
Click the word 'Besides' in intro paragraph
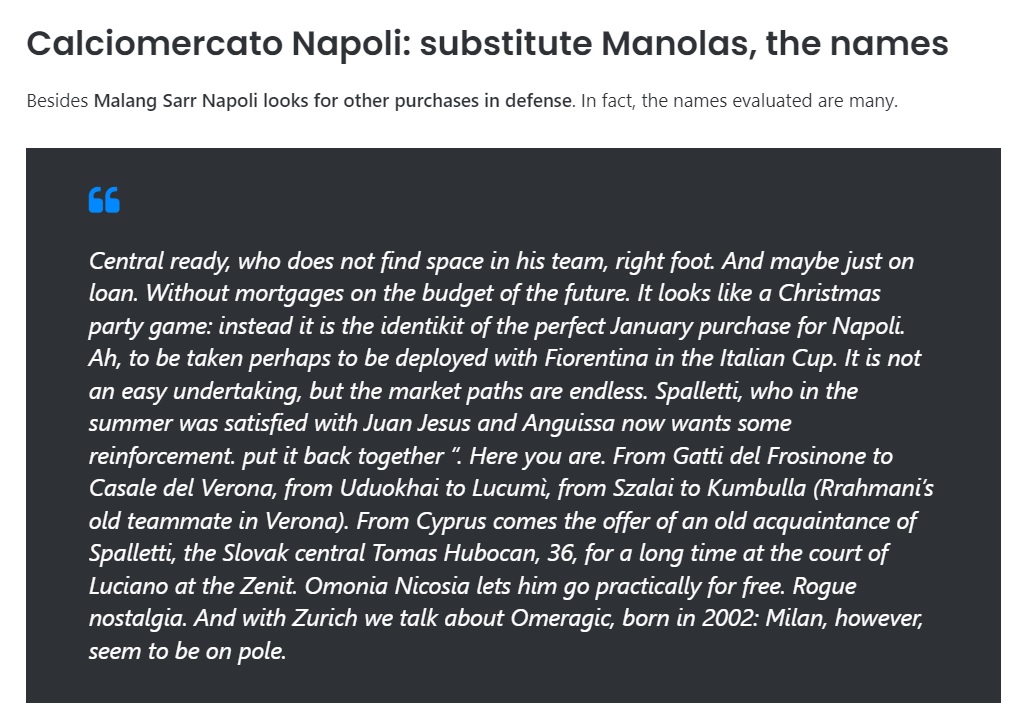tap(57, 101)
